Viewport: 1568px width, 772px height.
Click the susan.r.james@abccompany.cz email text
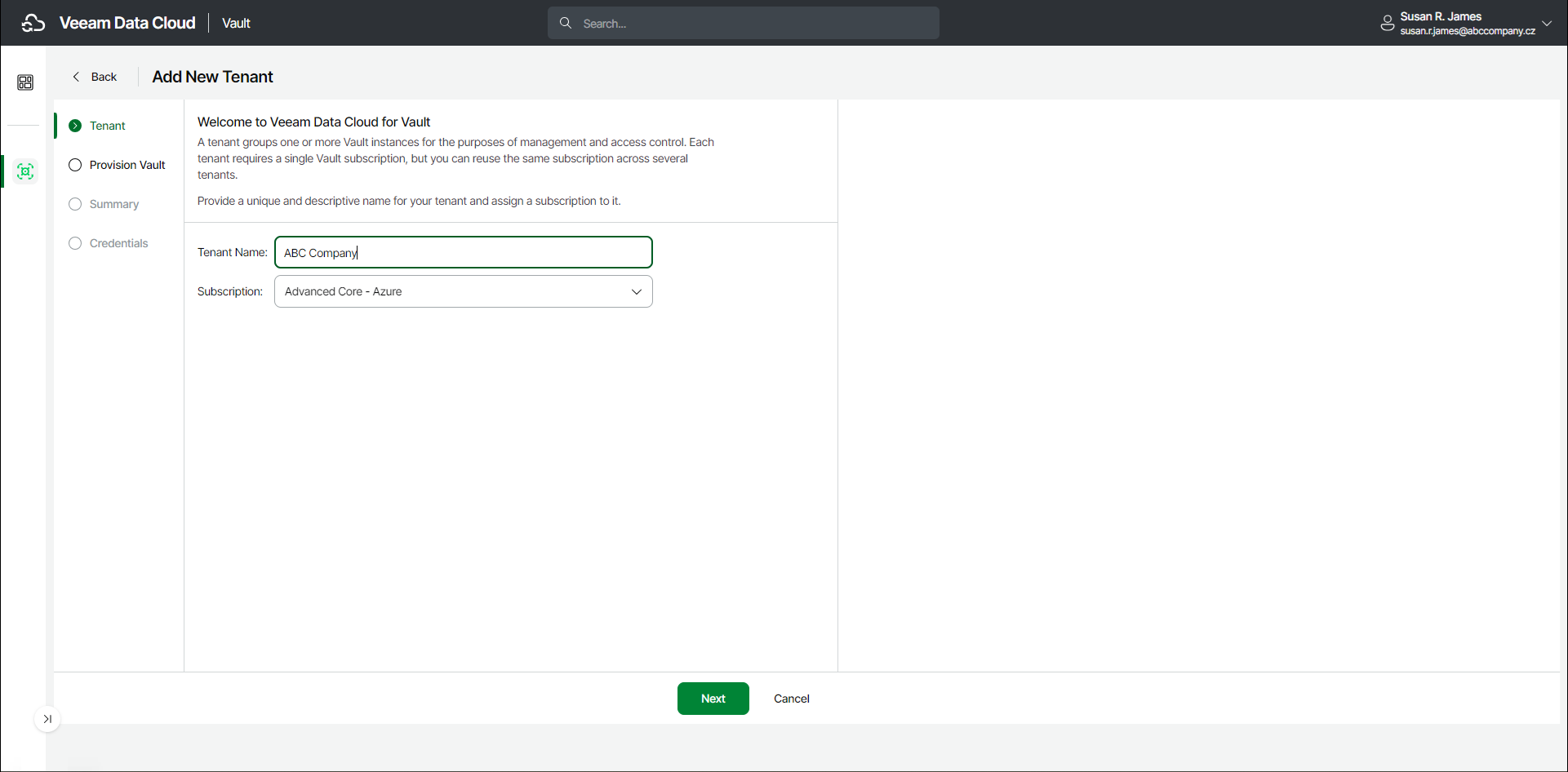point(1468,31)
